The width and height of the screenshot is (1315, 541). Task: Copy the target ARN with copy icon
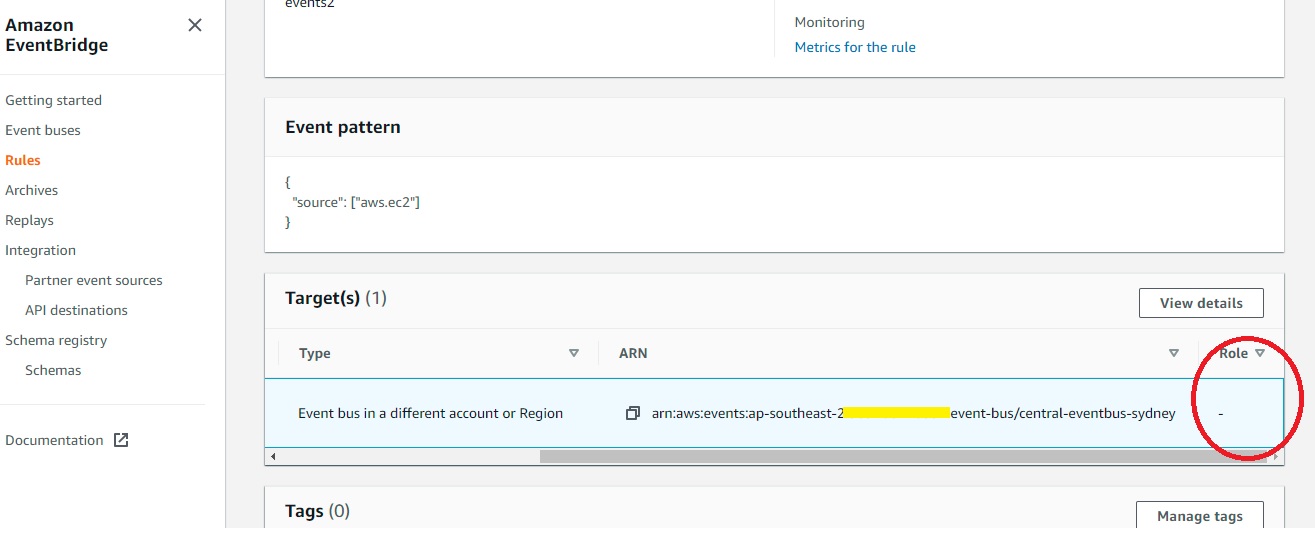(x=632, y=413)
